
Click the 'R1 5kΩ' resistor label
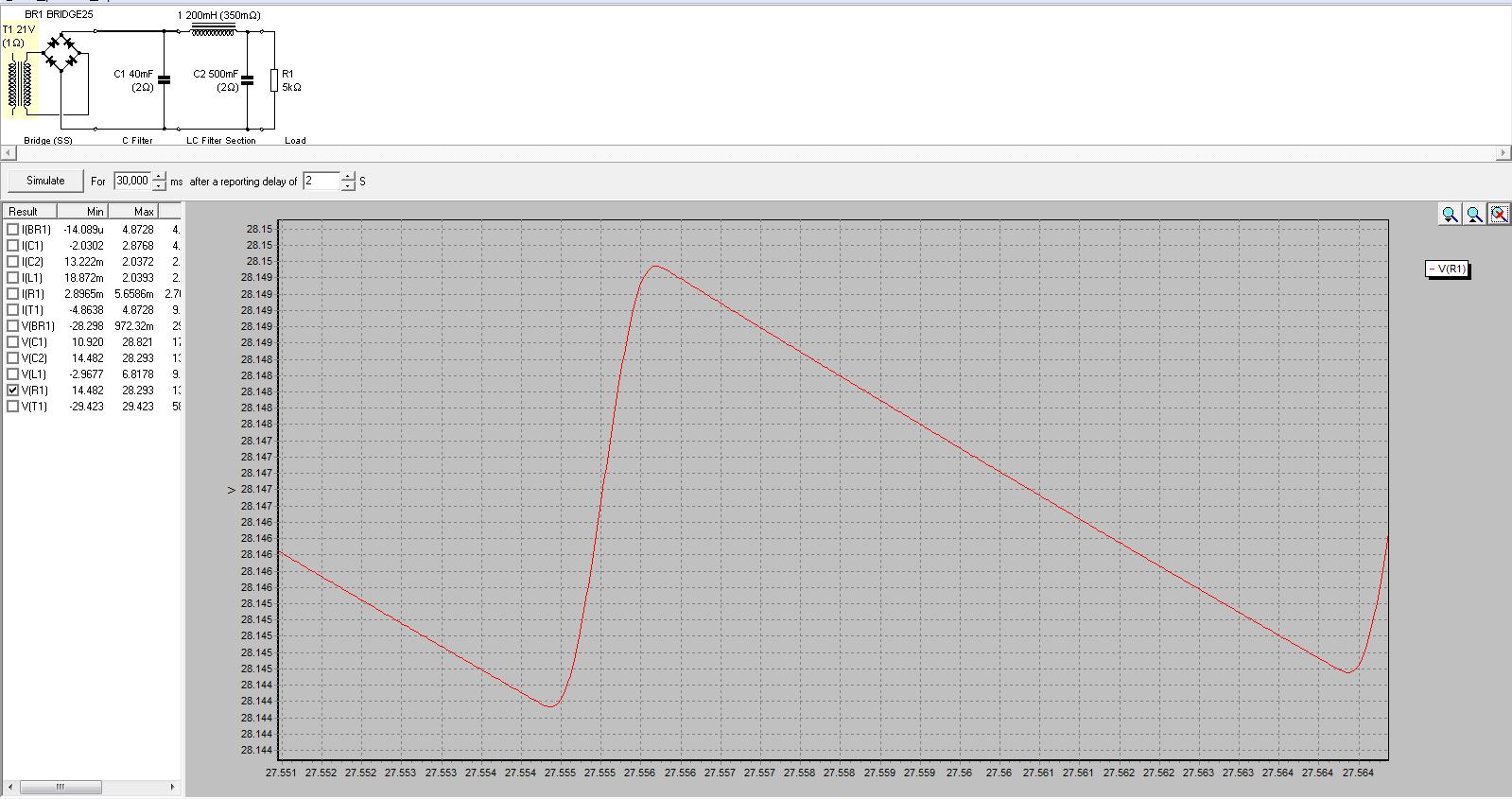coord(291,80)
